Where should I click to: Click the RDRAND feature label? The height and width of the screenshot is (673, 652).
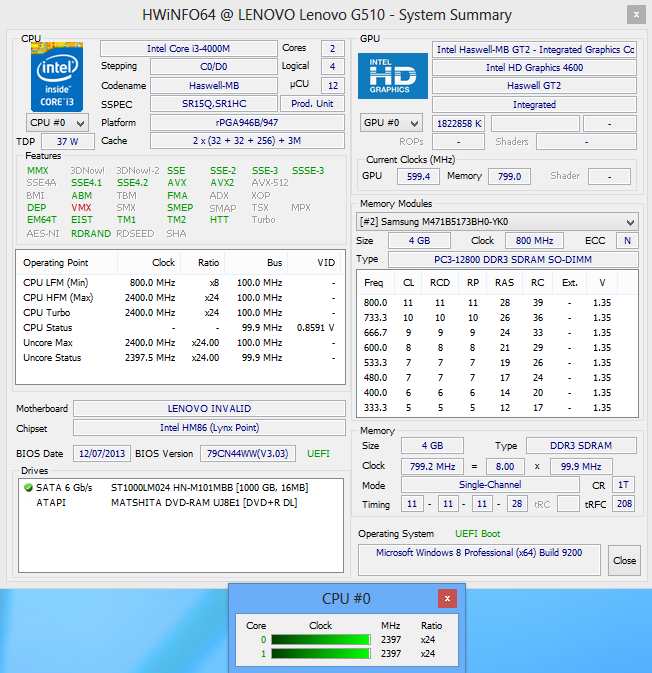click(91, 233)
